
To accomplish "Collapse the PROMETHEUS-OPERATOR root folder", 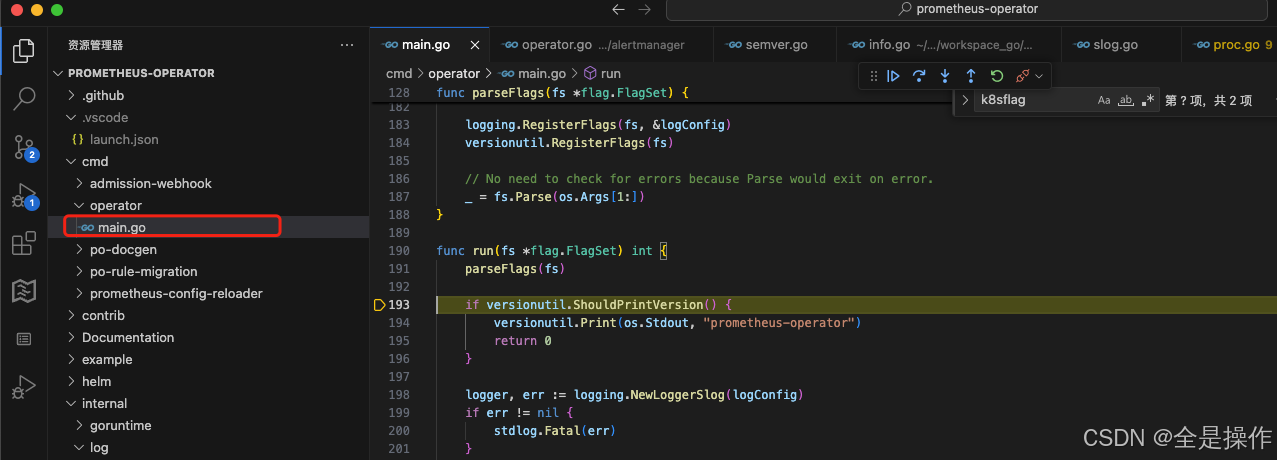I will [x=208, y=73].
